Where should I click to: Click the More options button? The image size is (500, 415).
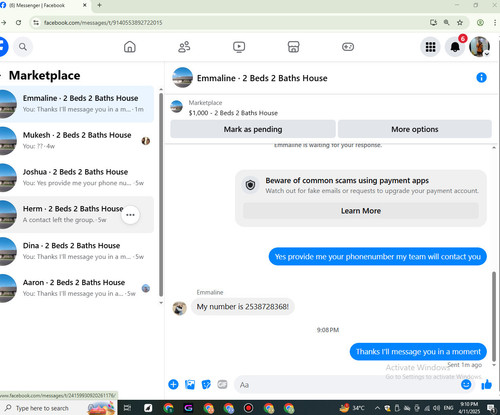tap(415, 129)
